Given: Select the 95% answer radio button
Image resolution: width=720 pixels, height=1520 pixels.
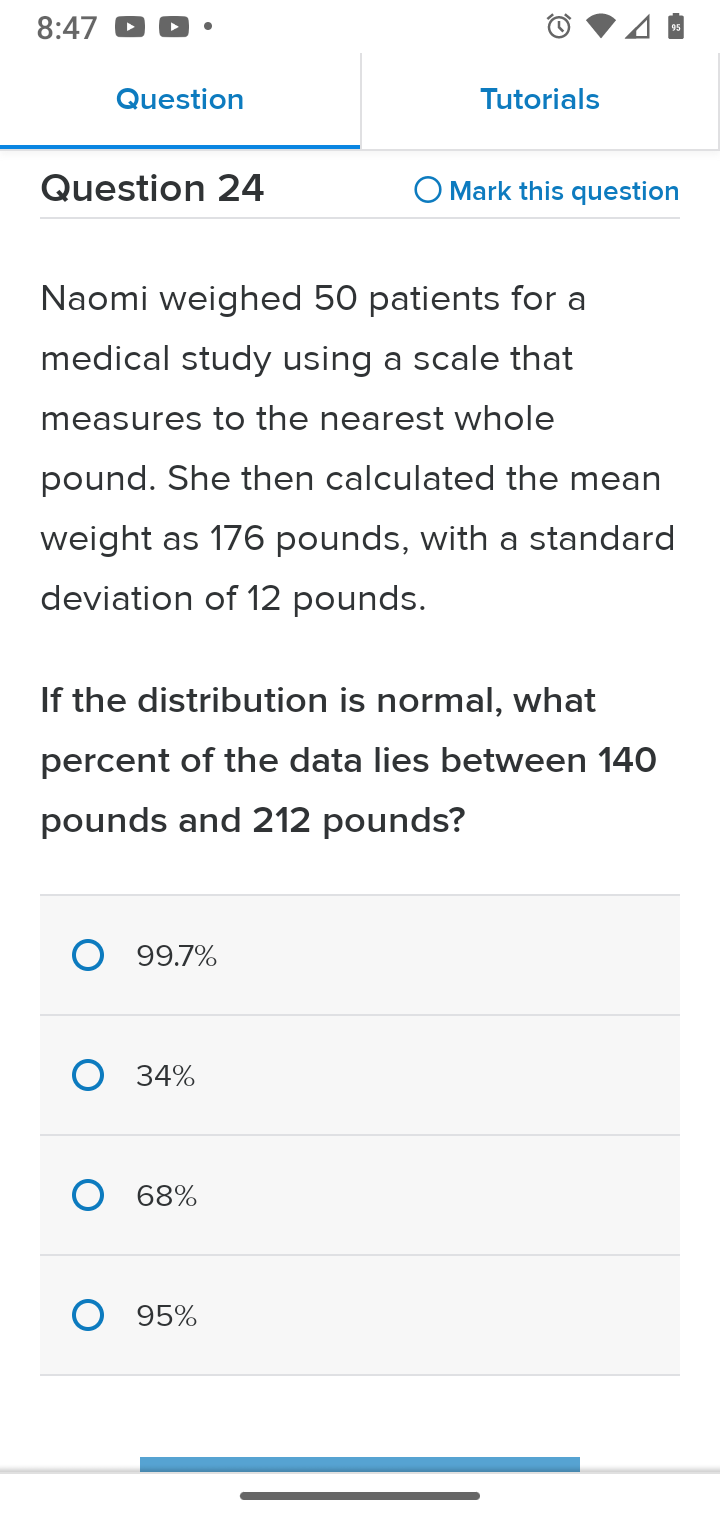Looking at the screenshot, I should [88, 1315].
